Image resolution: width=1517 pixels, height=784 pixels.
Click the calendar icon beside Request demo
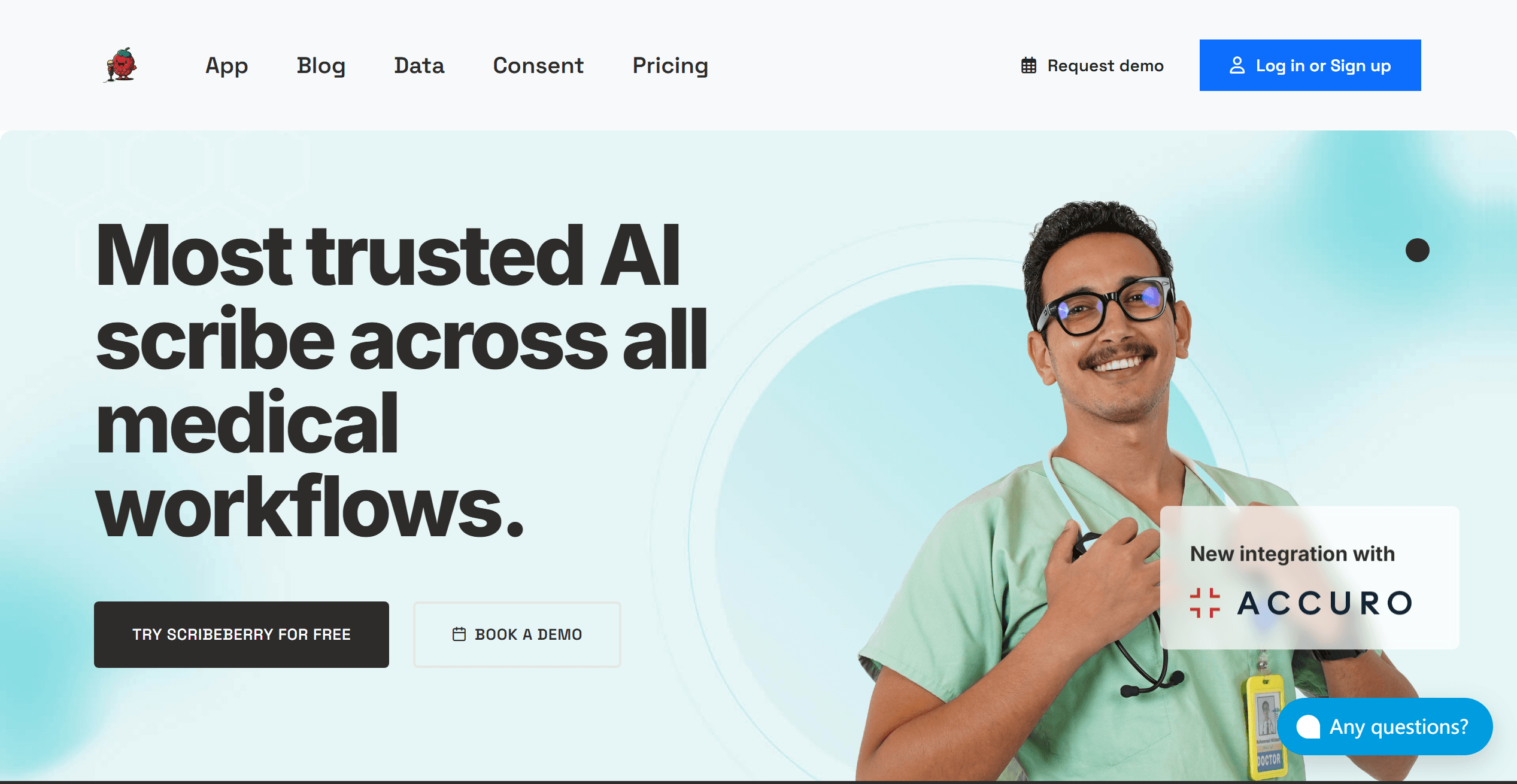coord(1028,66)
